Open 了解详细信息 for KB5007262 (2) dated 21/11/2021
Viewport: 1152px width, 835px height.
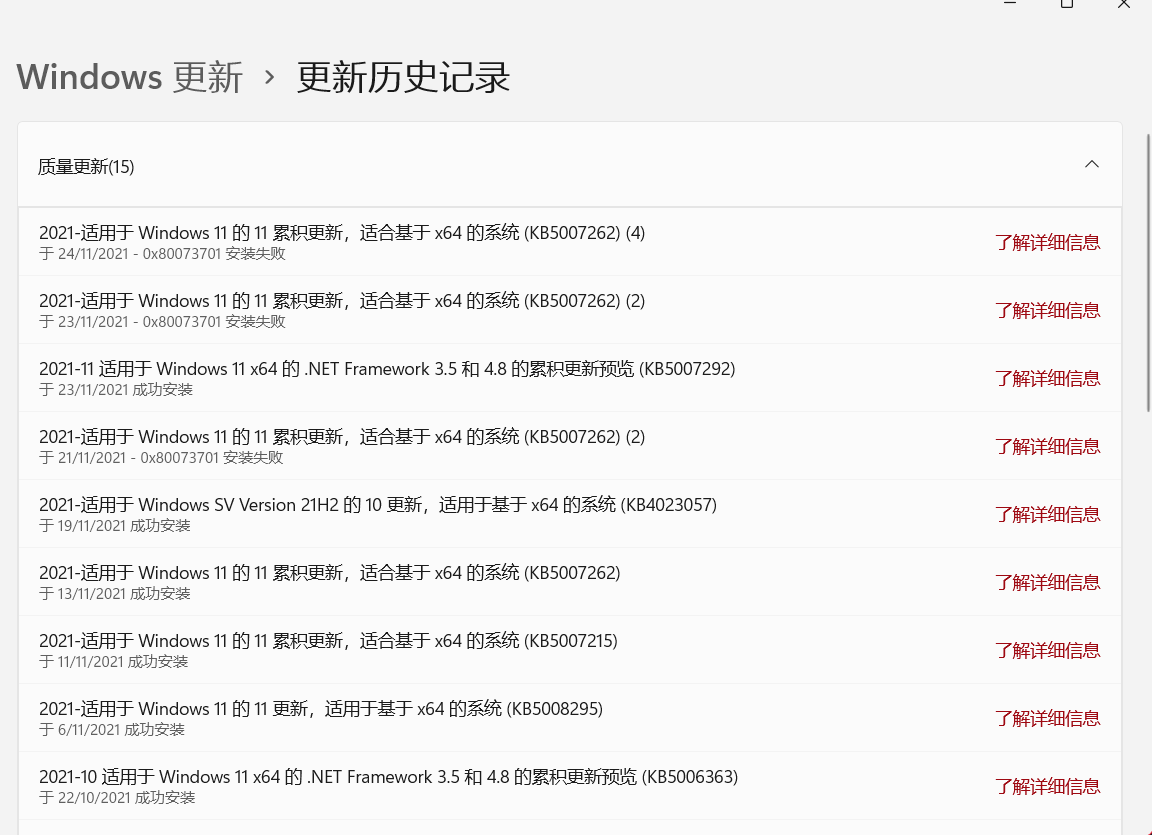pos(1048,447)
